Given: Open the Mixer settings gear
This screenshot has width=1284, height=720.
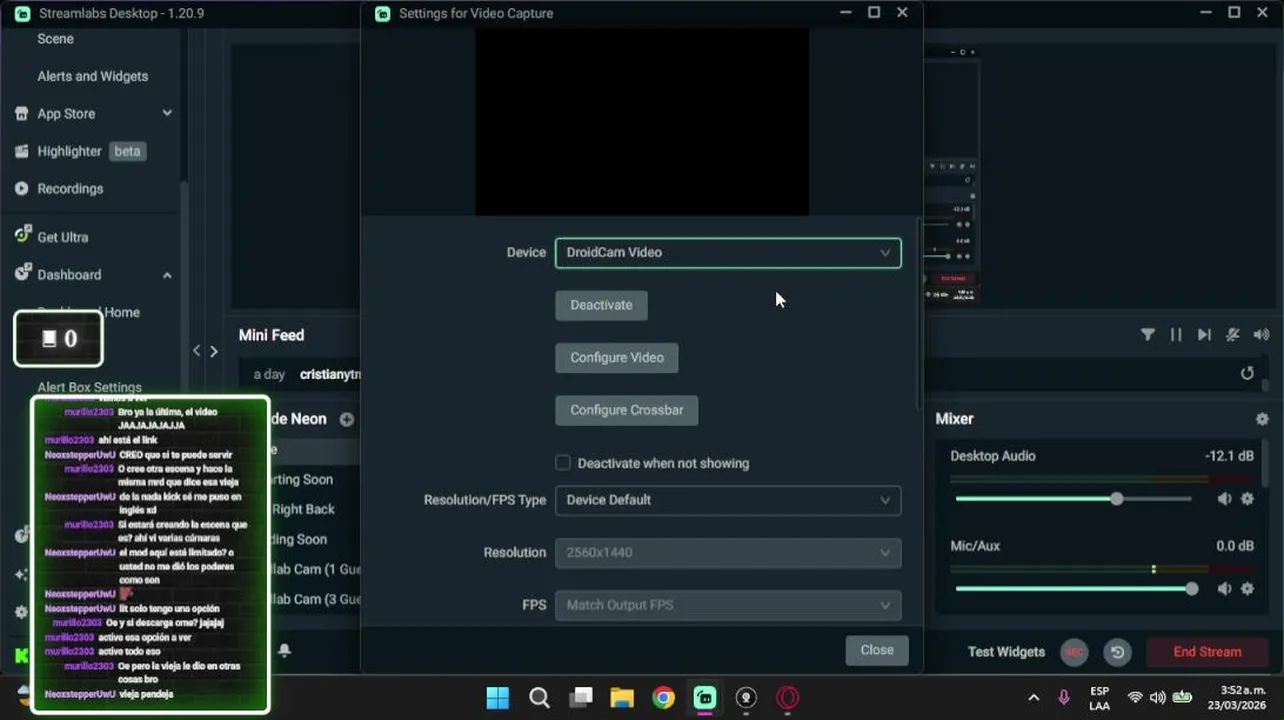Looking at the screenshot, I should (x=1262, y=419).
